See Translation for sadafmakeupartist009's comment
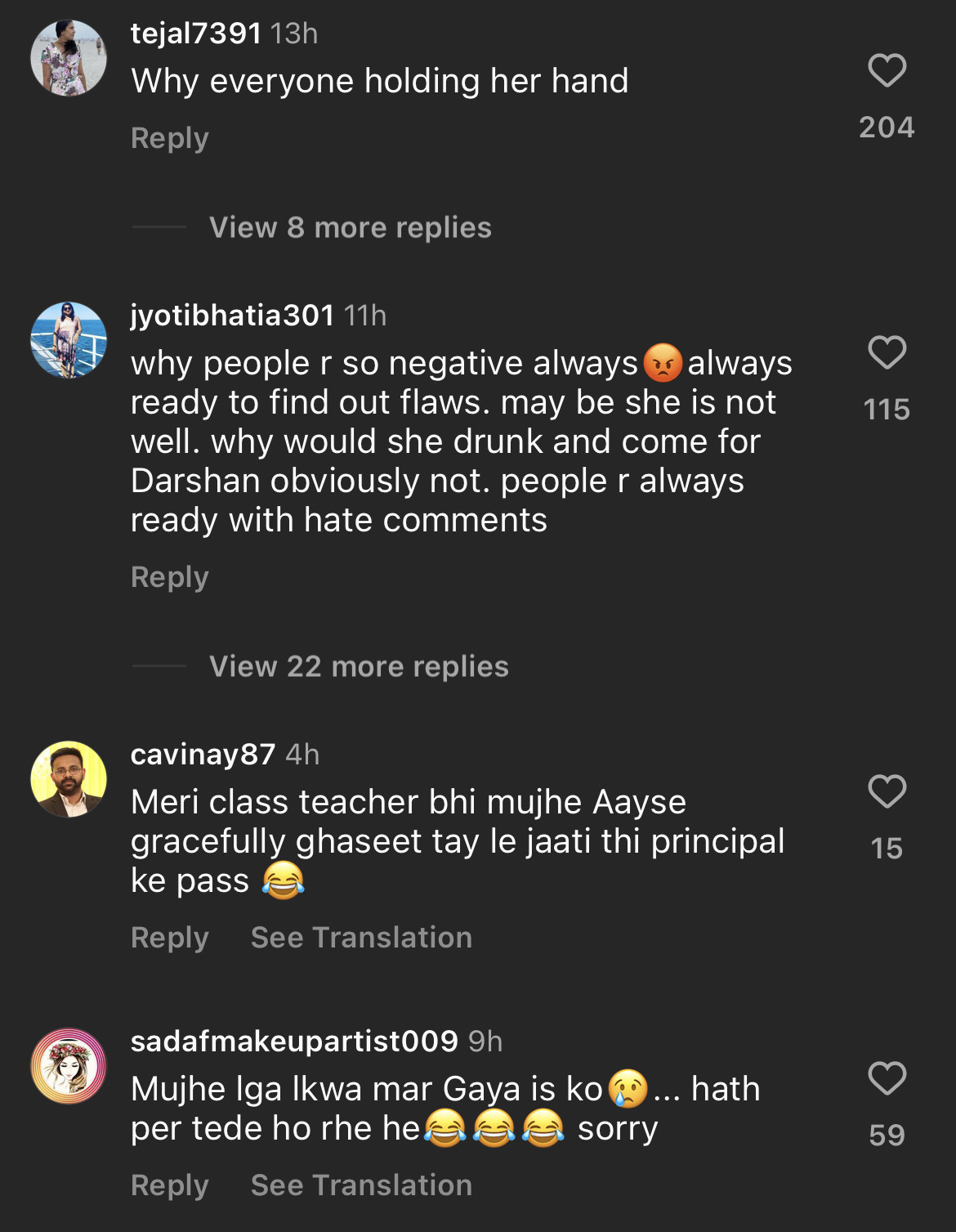The image size is (956, 1232). click(x=361, y=1185)
